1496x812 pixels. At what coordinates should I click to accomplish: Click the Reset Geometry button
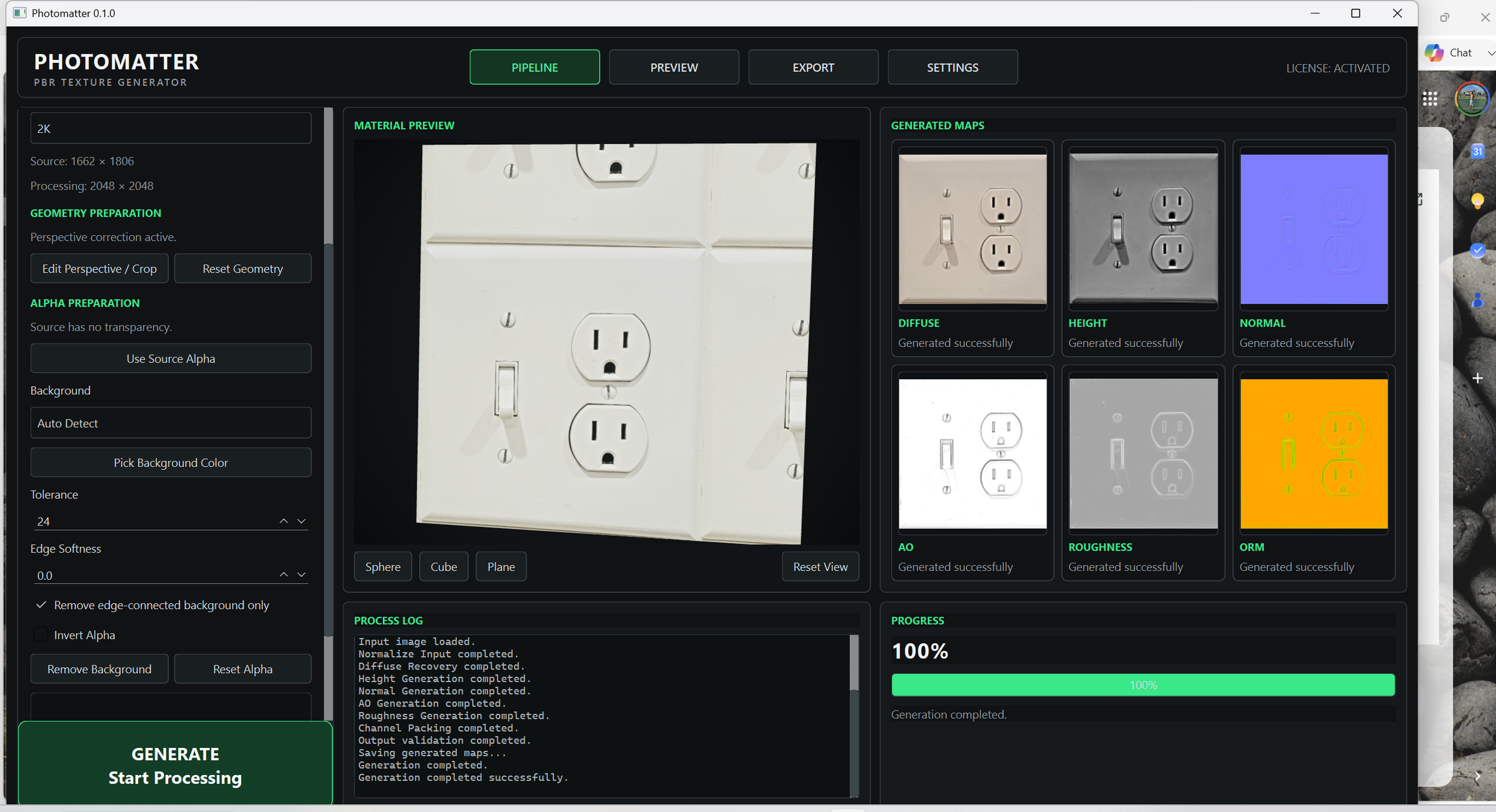pyautogui.click(x=242, y=268)
